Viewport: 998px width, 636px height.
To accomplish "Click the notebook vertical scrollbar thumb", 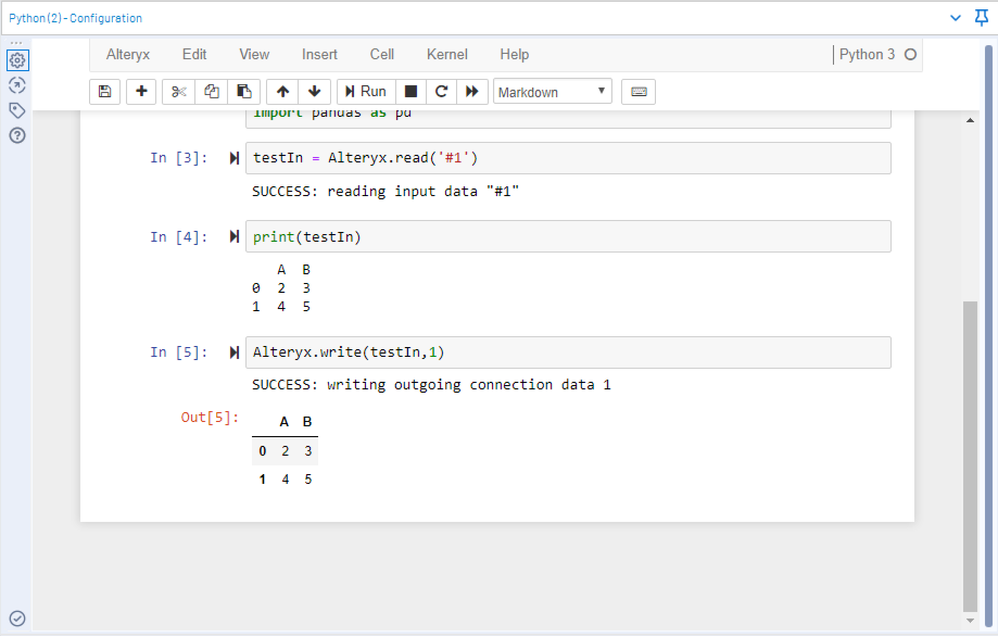I will click(970, 456).
